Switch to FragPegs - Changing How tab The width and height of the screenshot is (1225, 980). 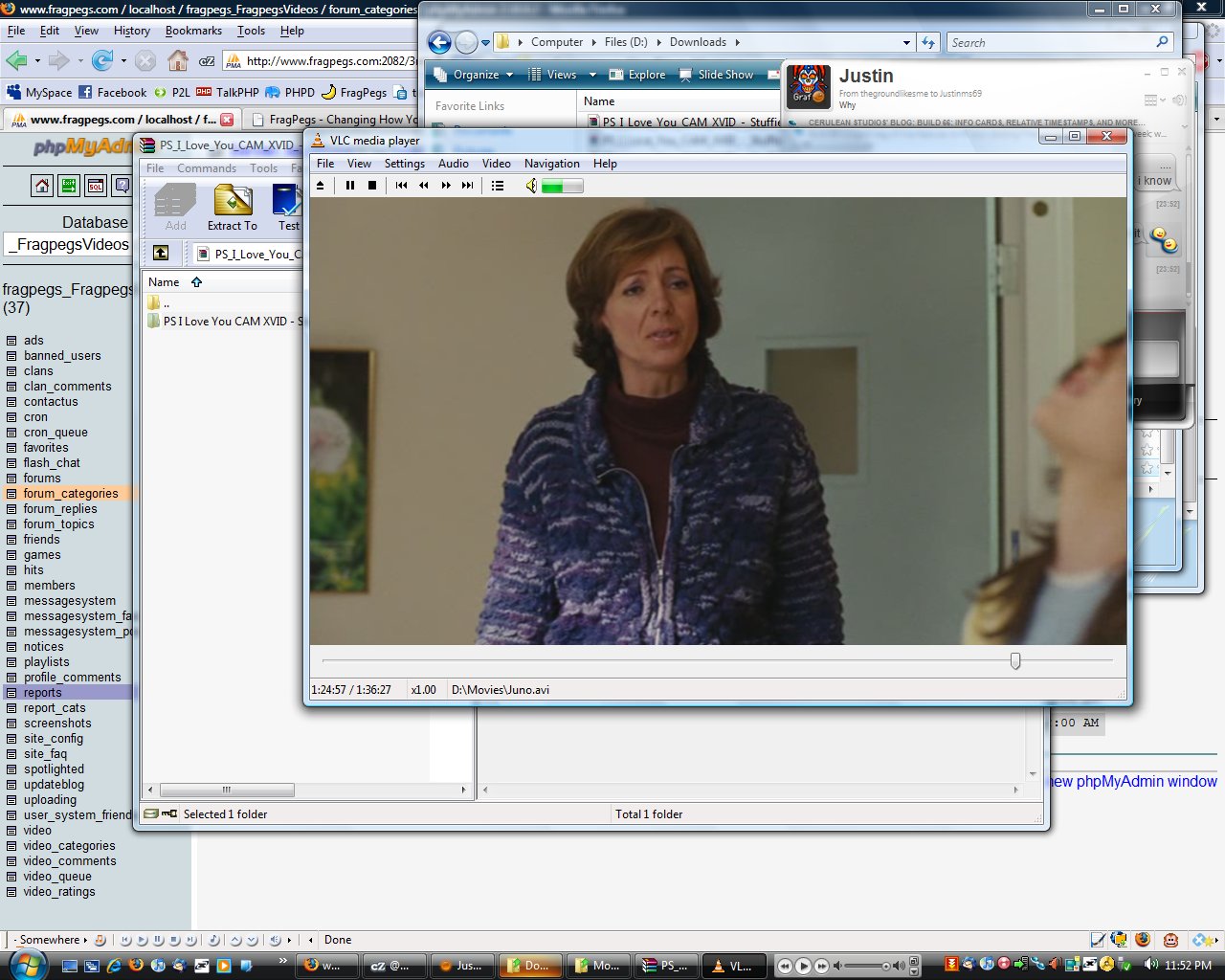coord(334,120)
